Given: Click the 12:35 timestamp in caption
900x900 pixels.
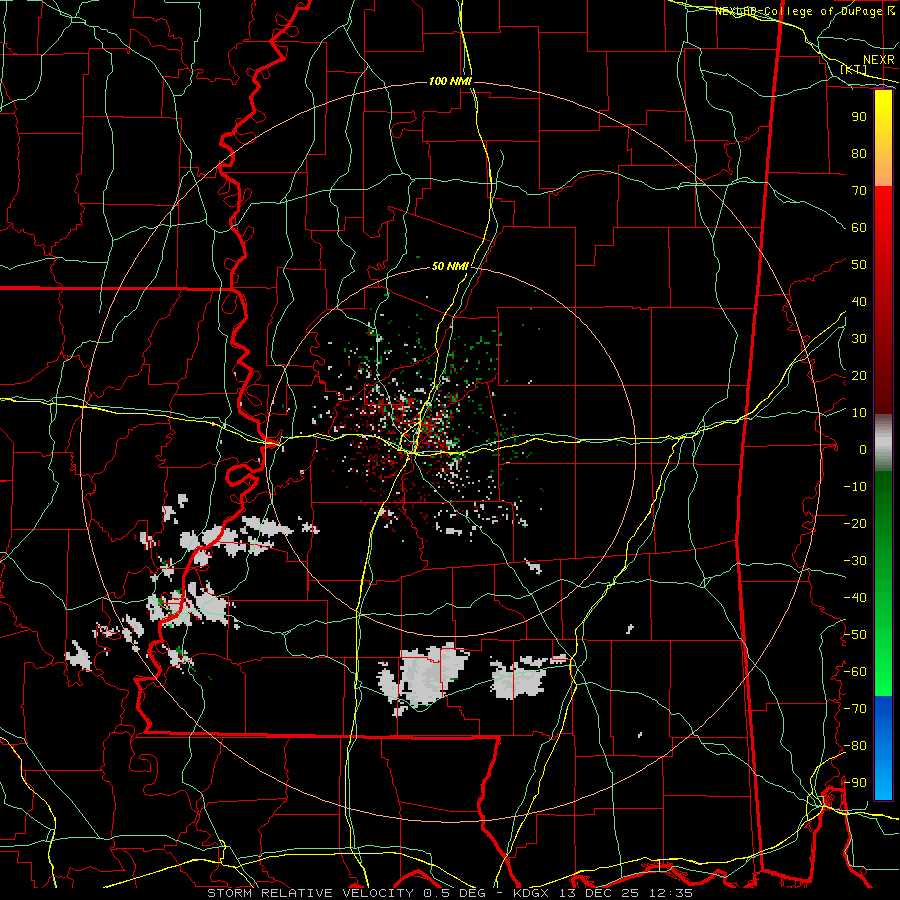Looking at the screenshot, I should pos(670,893).
